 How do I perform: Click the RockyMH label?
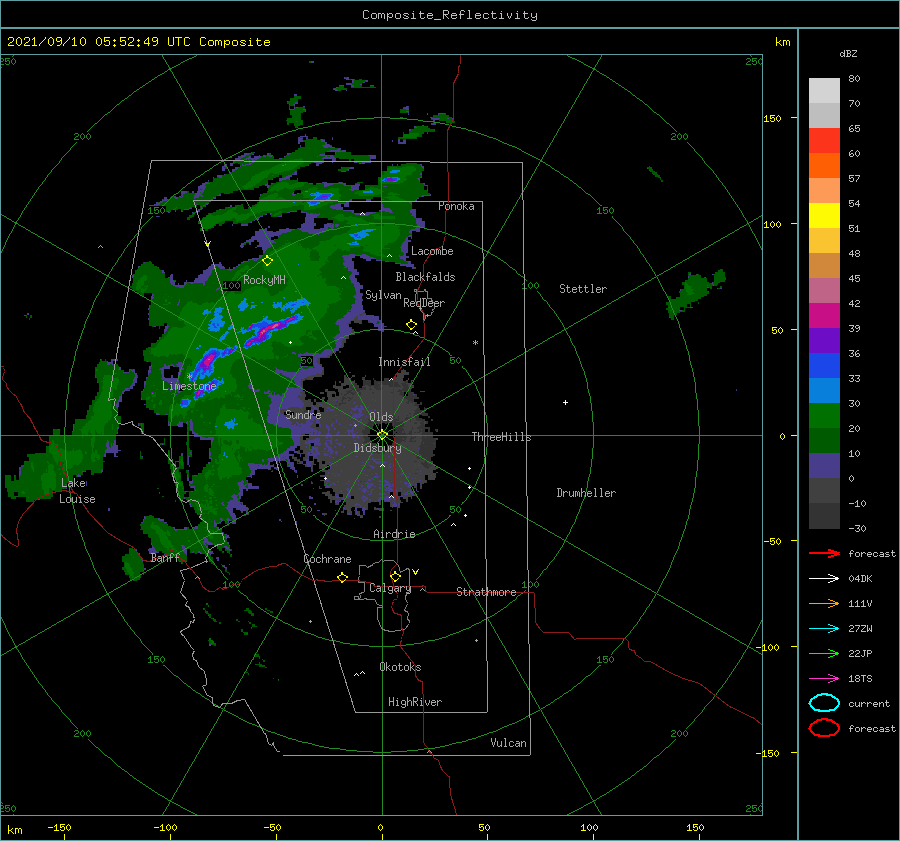coord(264,280)
